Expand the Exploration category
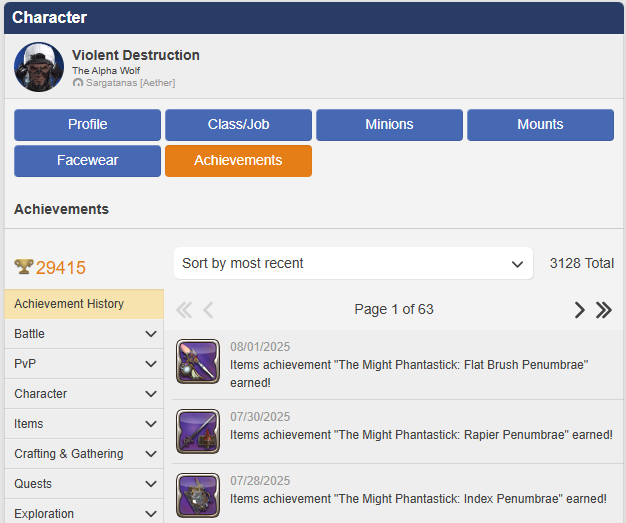The image size is (626, 523). [x=84, y=513]
